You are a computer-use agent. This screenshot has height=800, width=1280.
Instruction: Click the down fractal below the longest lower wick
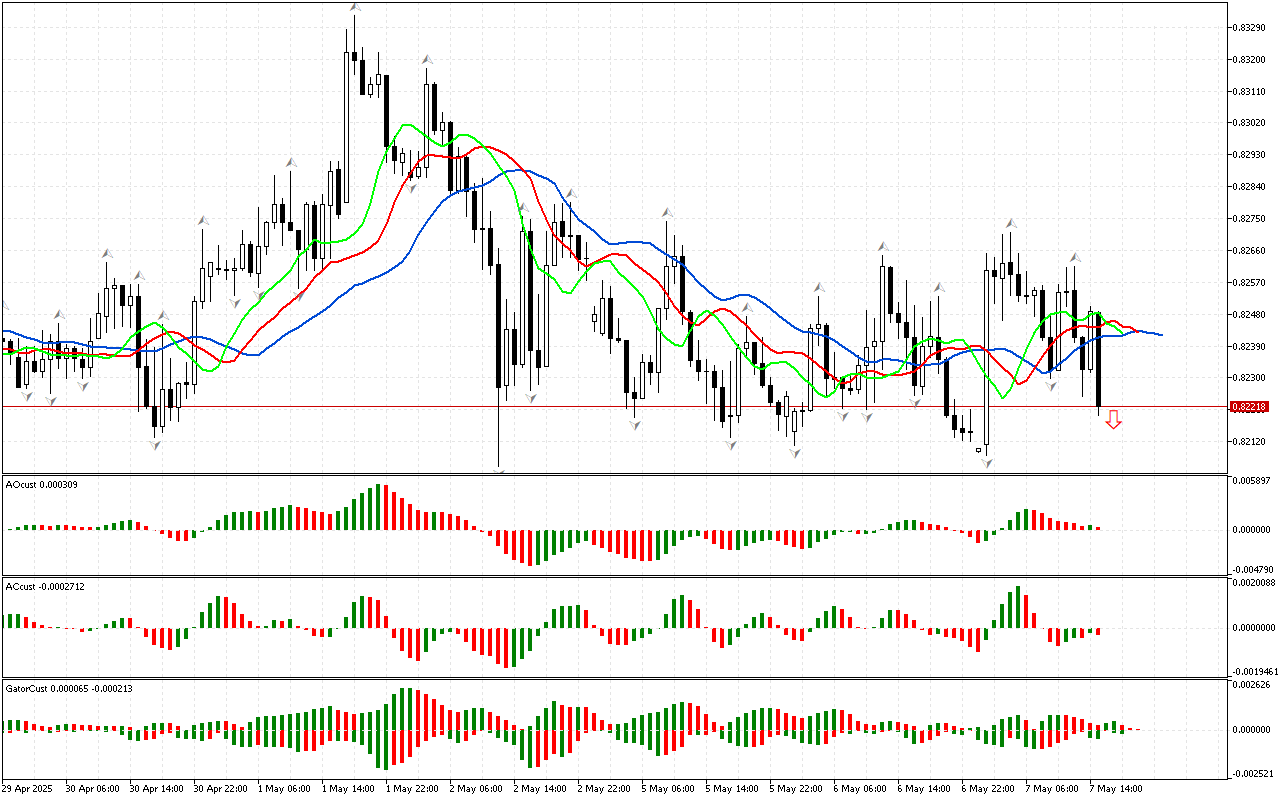click(498, 472)
